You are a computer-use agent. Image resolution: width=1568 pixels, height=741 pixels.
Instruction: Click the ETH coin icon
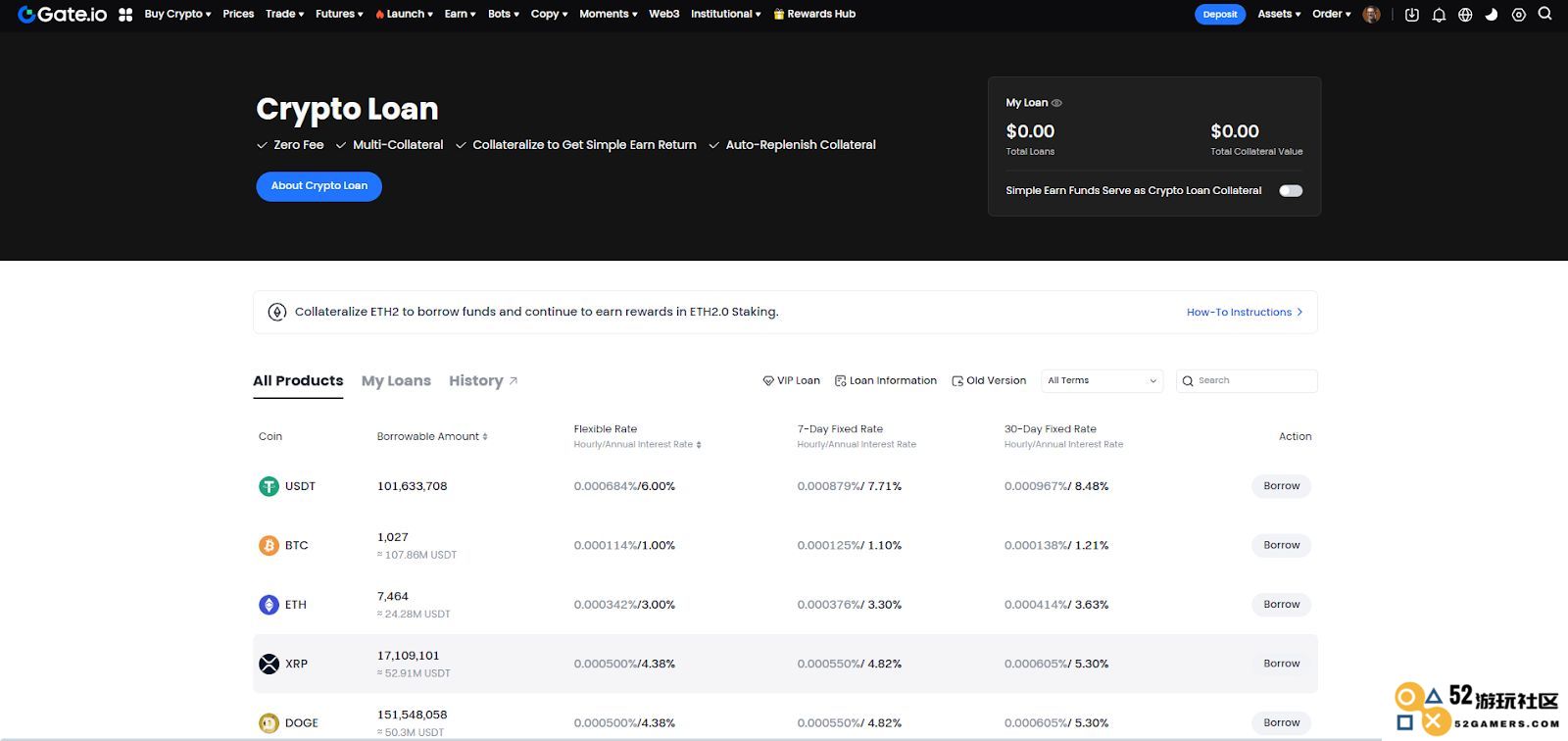pos(269,605)
